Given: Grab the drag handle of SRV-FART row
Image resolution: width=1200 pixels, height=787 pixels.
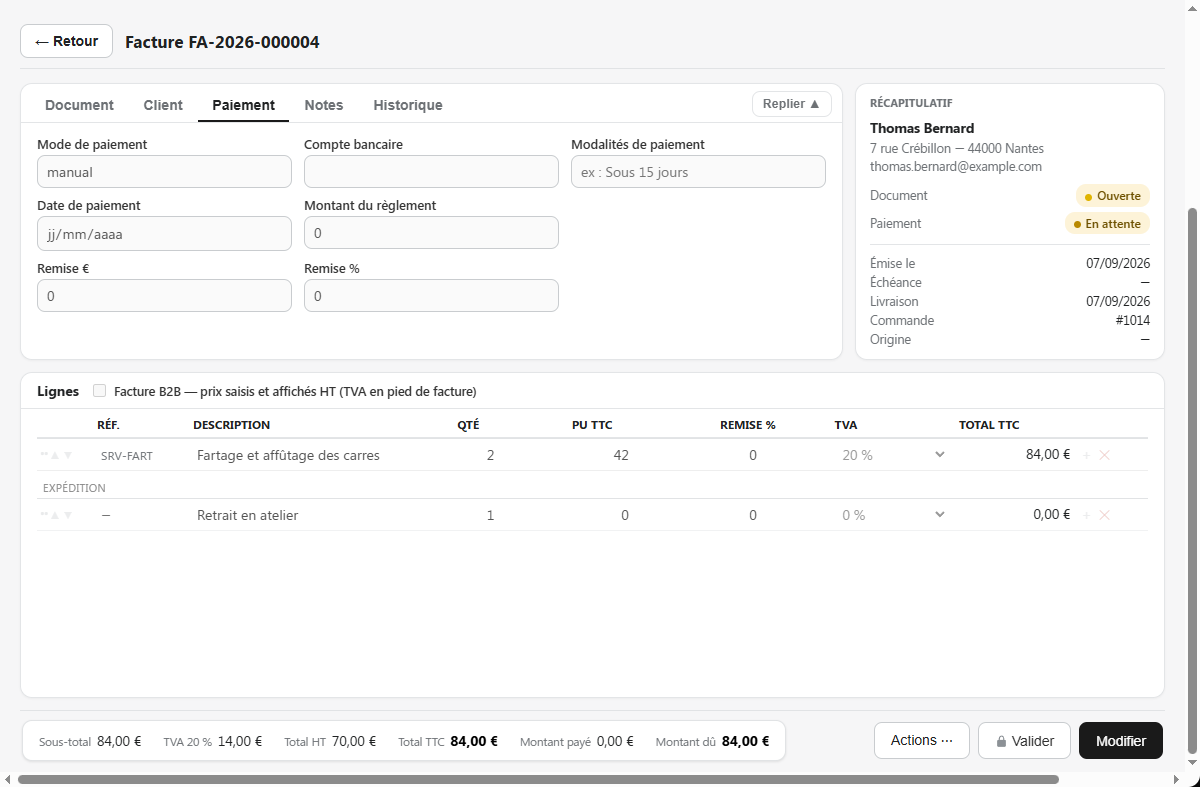Looking at the screenshot, I should (x=45, y=455).
